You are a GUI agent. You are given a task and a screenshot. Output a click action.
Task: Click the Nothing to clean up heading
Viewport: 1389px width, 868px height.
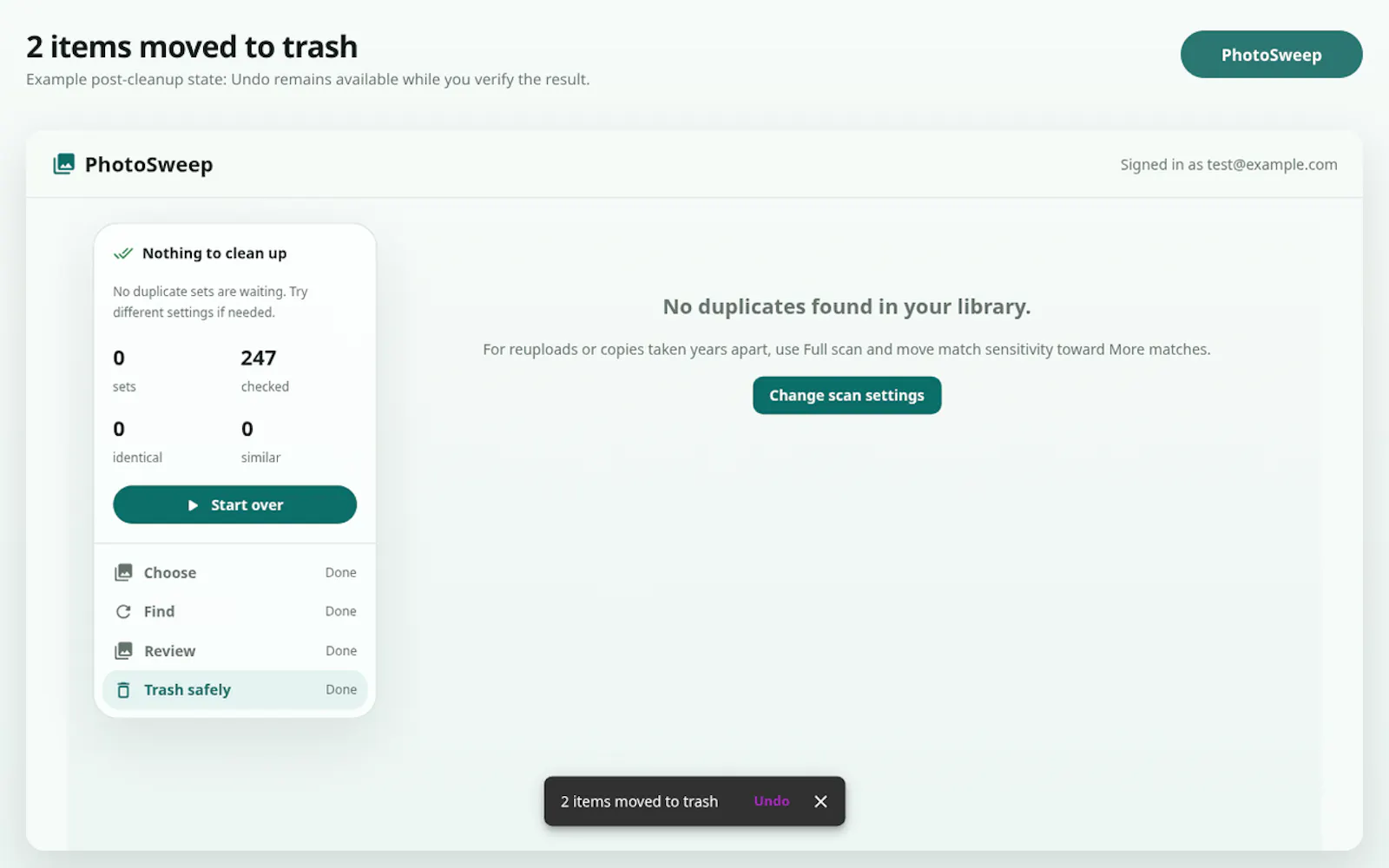click(x=214, y=253)
